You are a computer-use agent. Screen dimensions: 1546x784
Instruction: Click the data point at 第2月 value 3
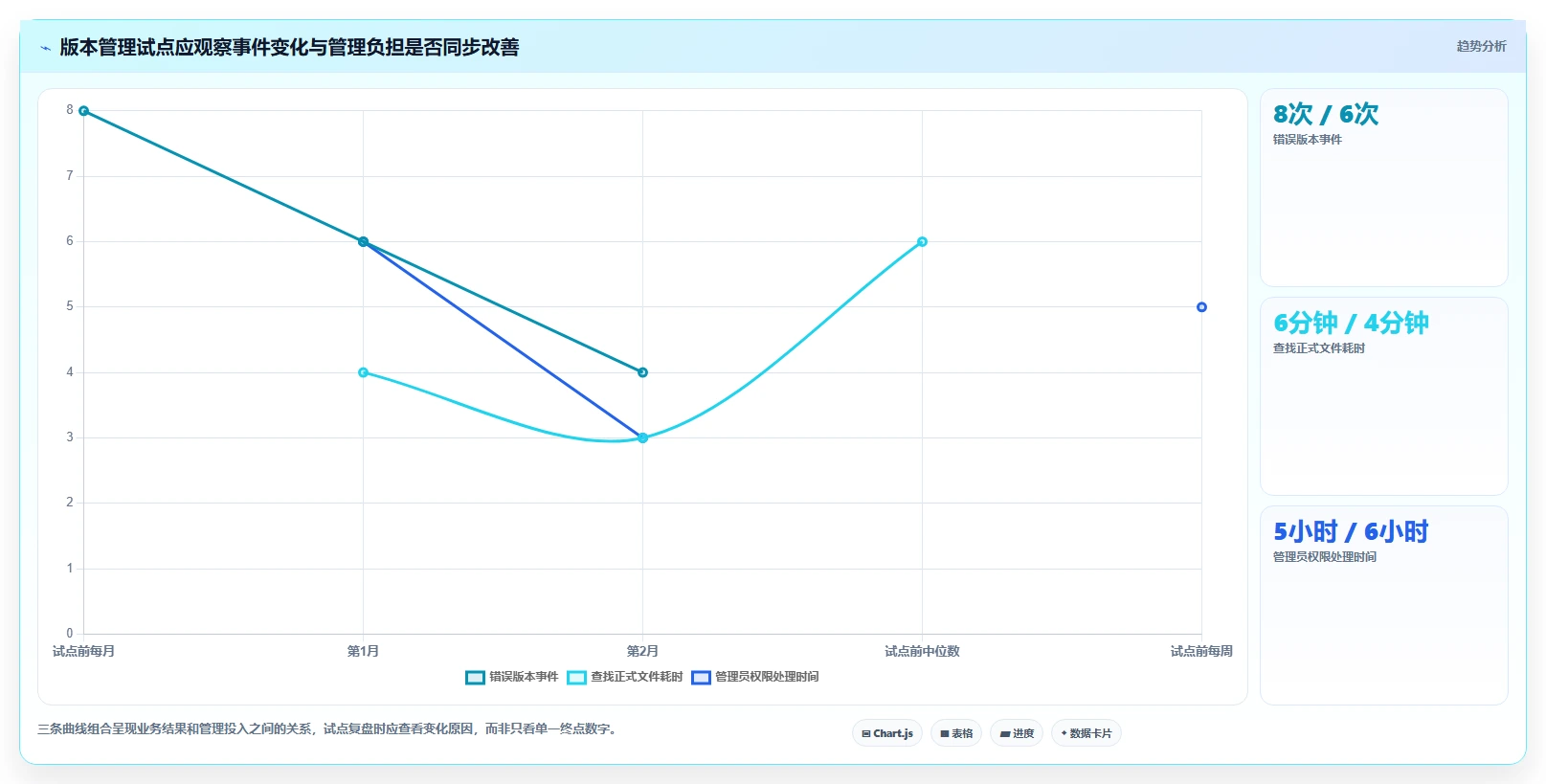642,438
